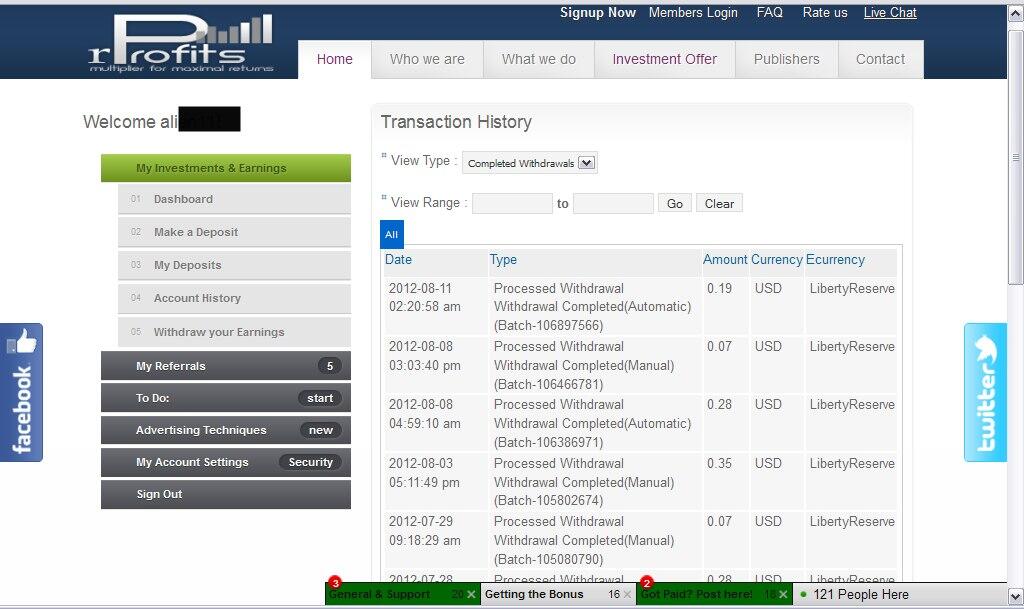Open My Deposits menu item
Viewport: 1024px width, 609px height.
tap(234, 265)
